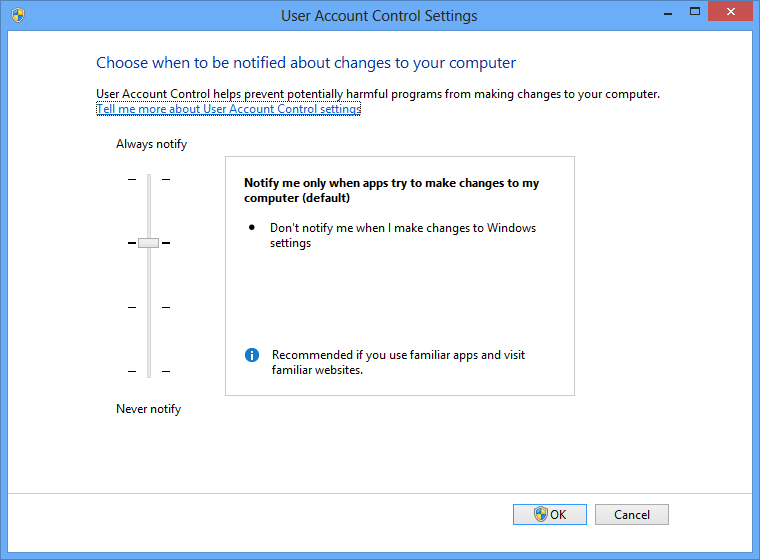This screenshot has width=760, height=560.
Task: Click the 'Don't notify me when I make changes' bullet
Action: tap(403, 235)
